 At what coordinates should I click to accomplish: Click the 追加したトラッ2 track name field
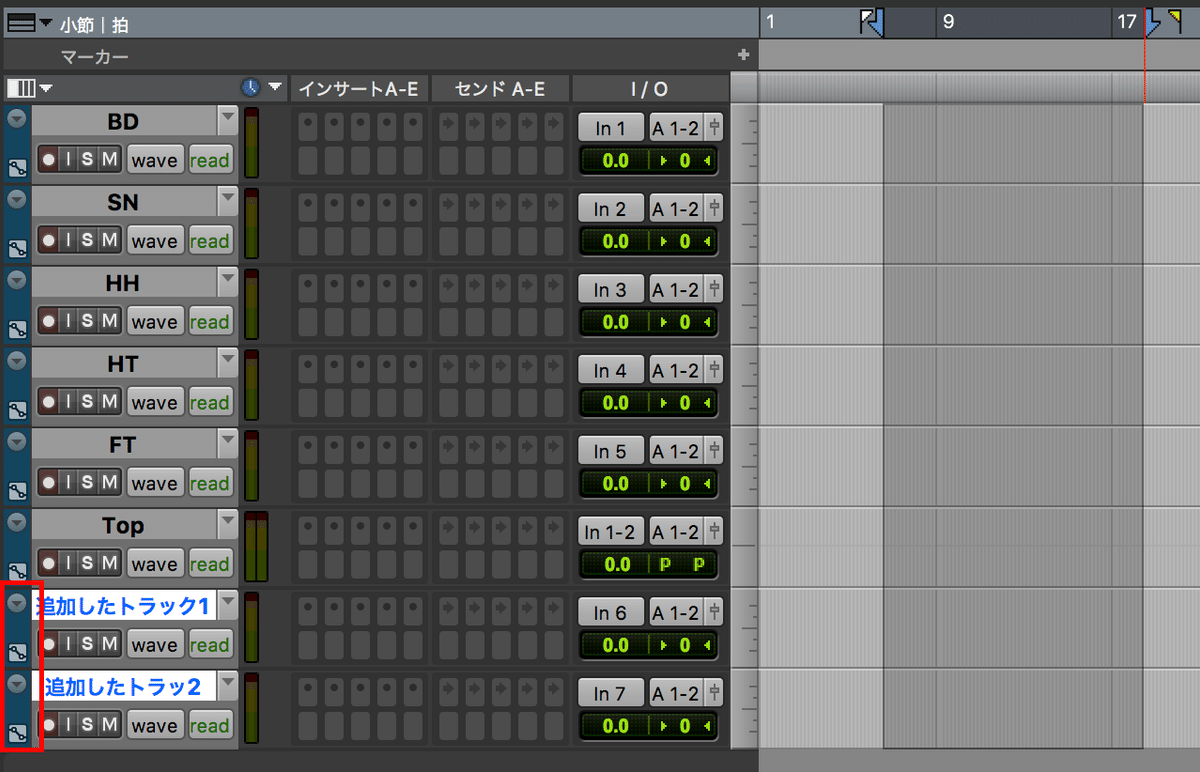point(125,687)
